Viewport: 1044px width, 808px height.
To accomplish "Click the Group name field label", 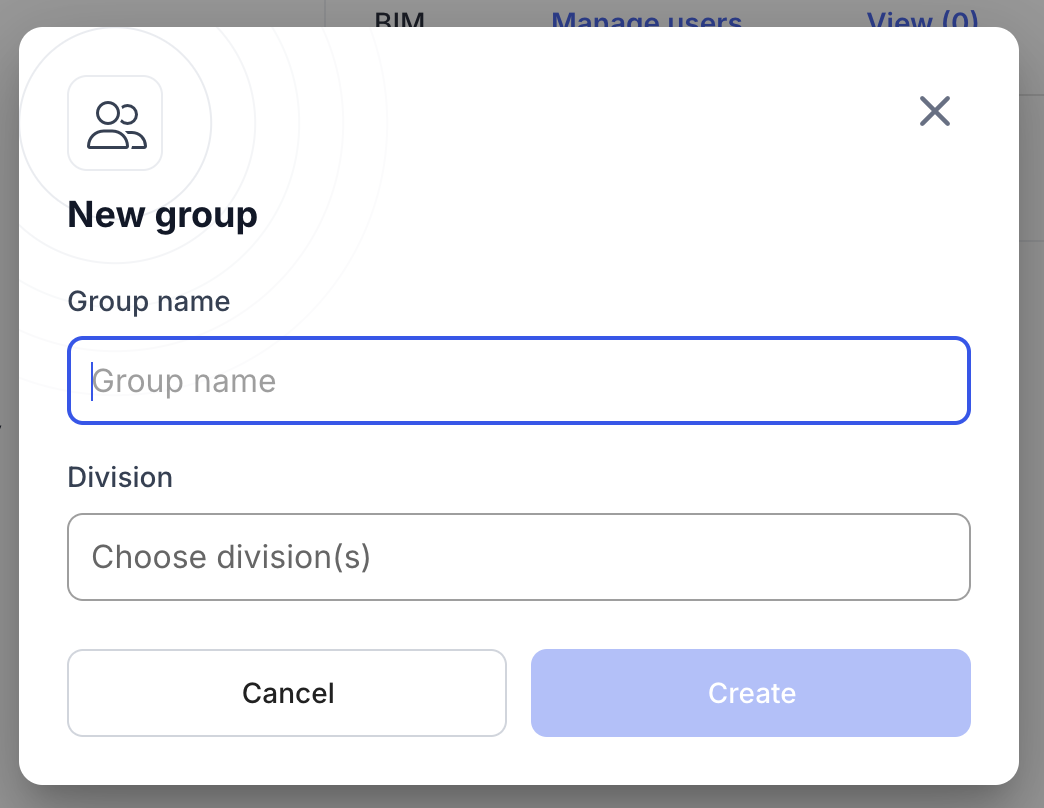I will (x=148, y=301).
